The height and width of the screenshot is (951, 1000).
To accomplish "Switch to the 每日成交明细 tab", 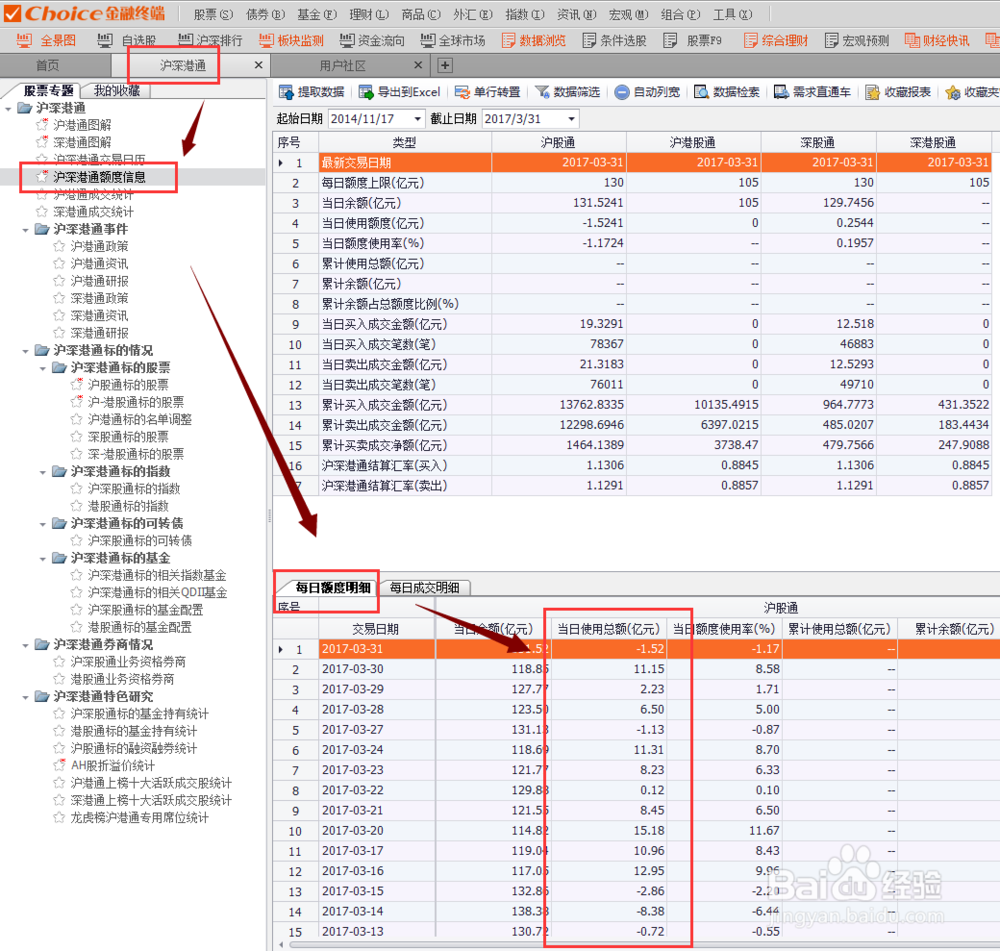I will 425,587.
